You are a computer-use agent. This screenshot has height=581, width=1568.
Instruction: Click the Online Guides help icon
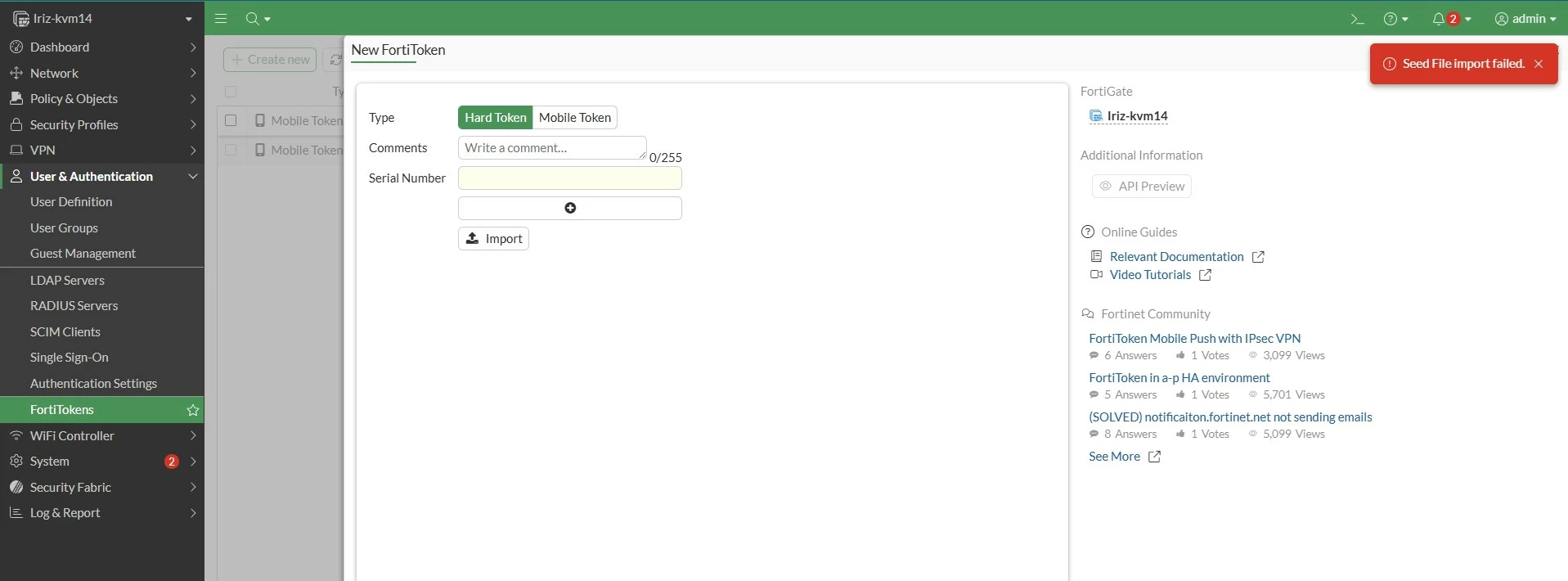[1088, 232]
